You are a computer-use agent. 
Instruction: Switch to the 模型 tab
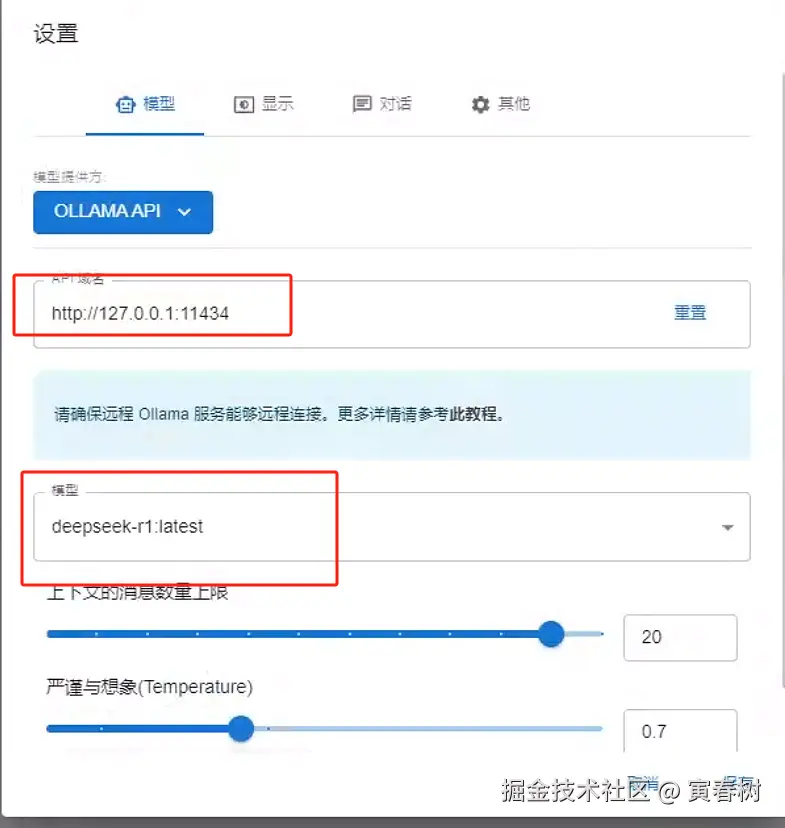pos(145,105)
